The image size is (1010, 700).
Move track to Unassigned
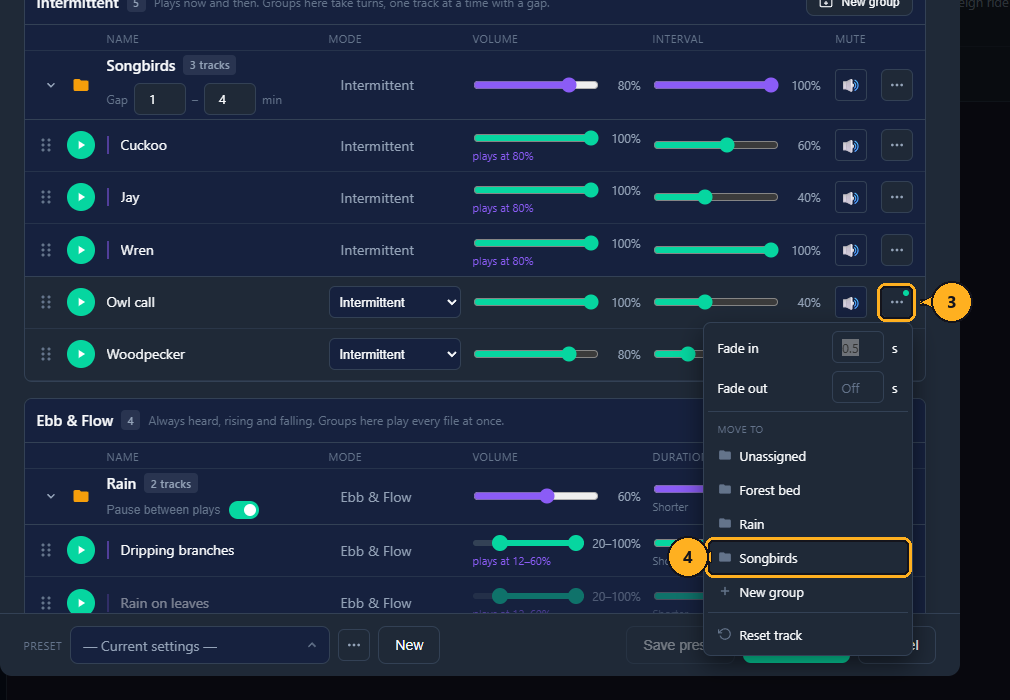[808, 457]
